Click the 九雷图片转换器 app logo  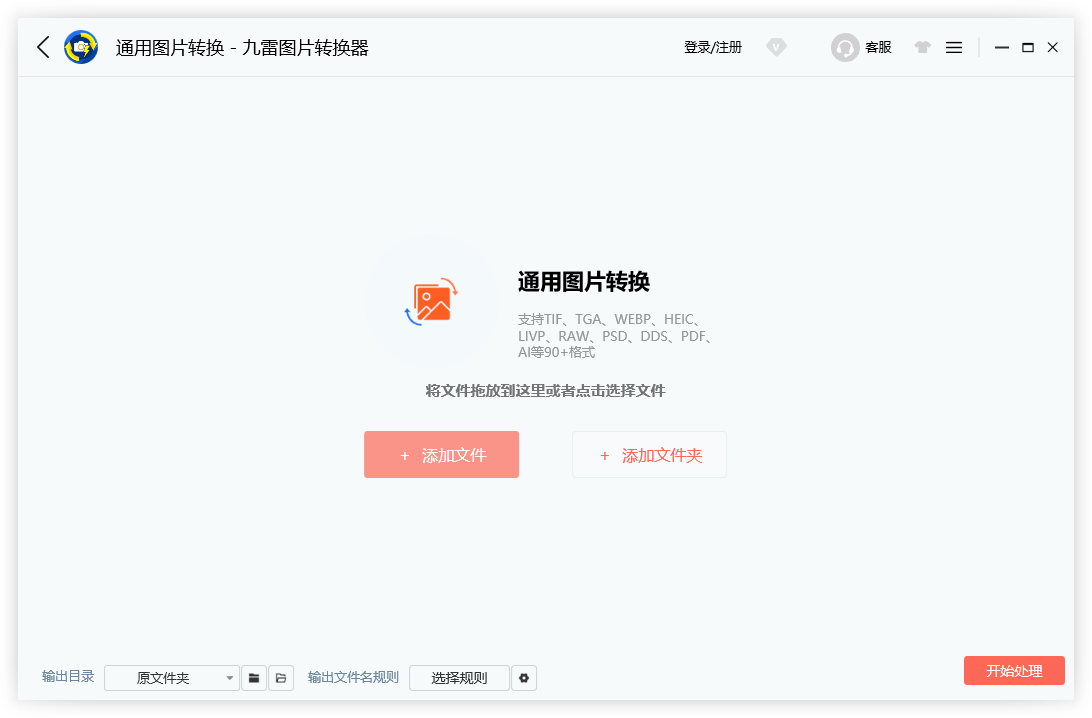click(x=81, y=47)
